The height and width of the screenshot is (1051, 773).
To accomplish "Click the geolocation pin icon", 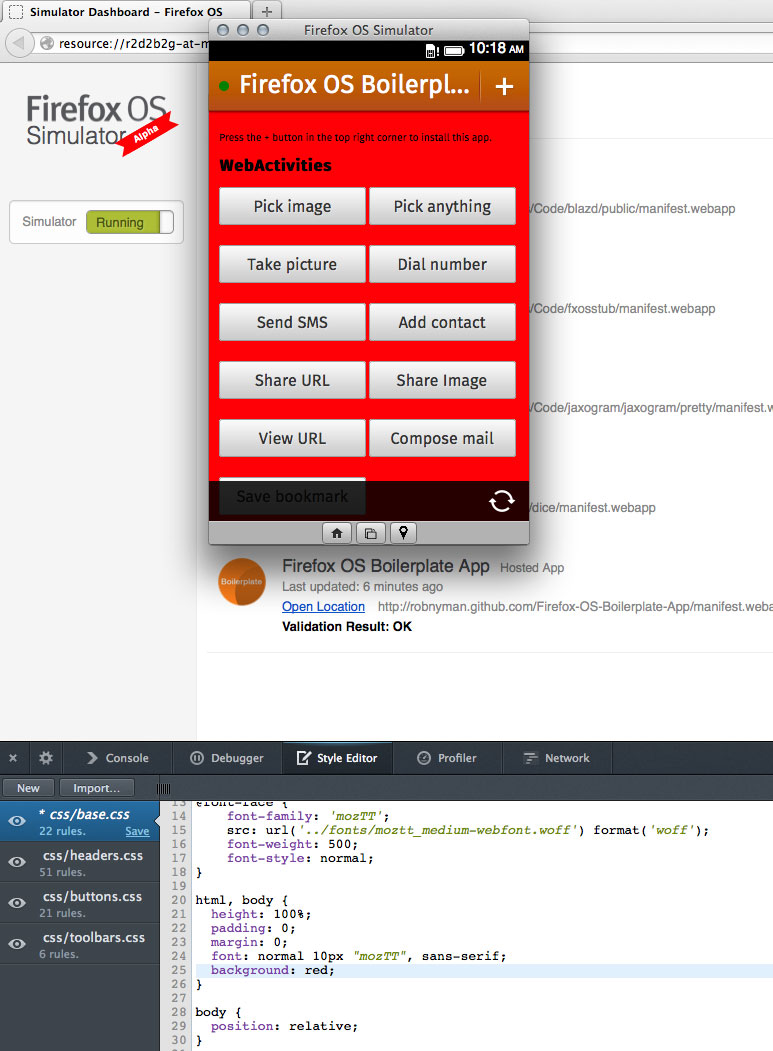I will 403,533.
